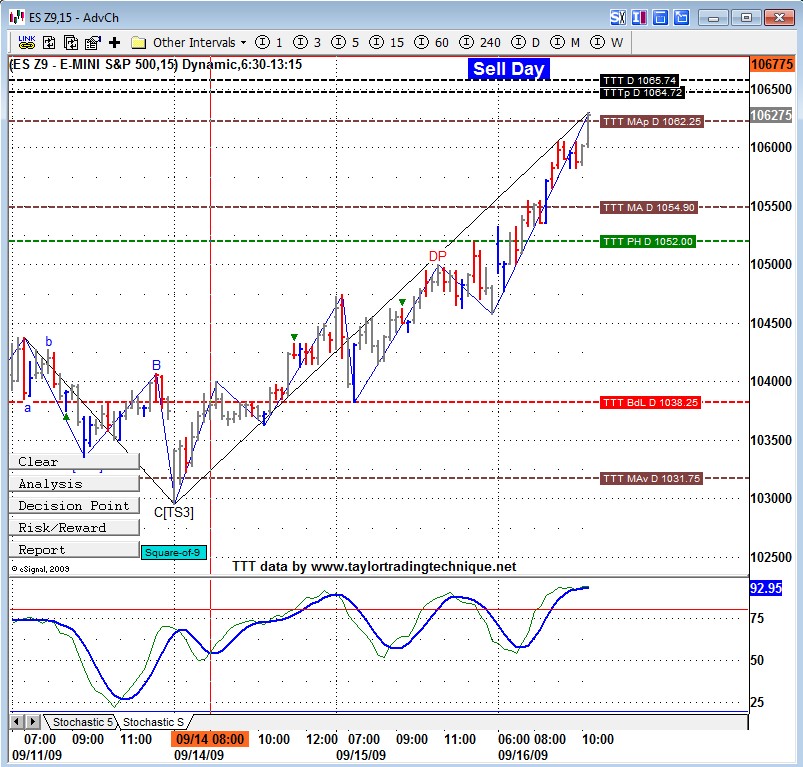803x767 pixels.
Task: Click the TTT MA D 1054.90 label
Action: (x=649, y=207)
